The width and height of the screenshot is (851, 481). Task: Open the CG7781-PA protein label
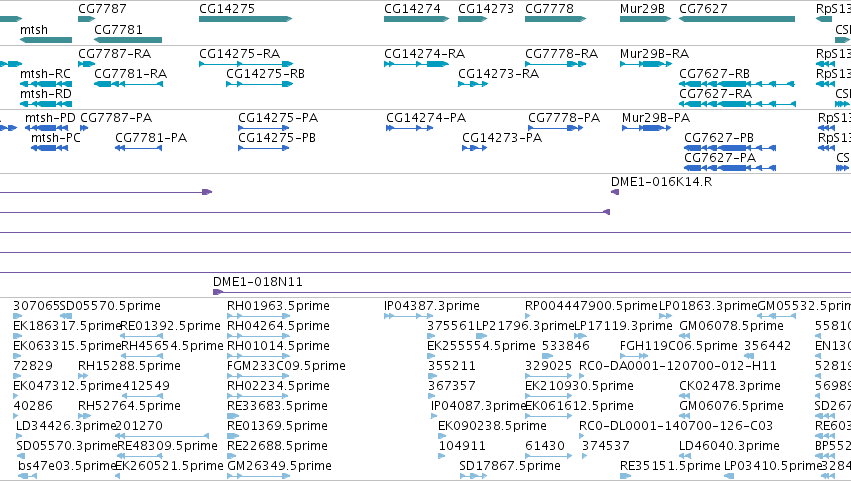[x=151, y=138]
